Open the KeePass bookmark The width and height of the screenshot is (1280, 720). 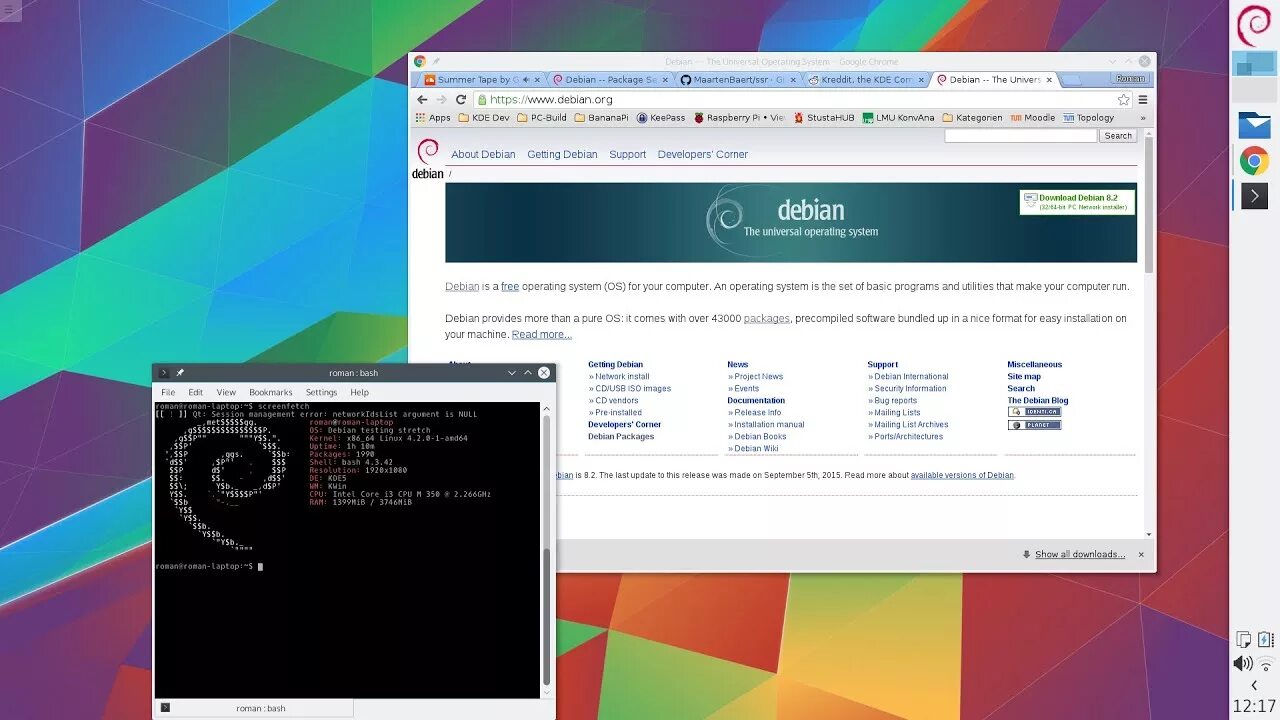tap(661, 117)
